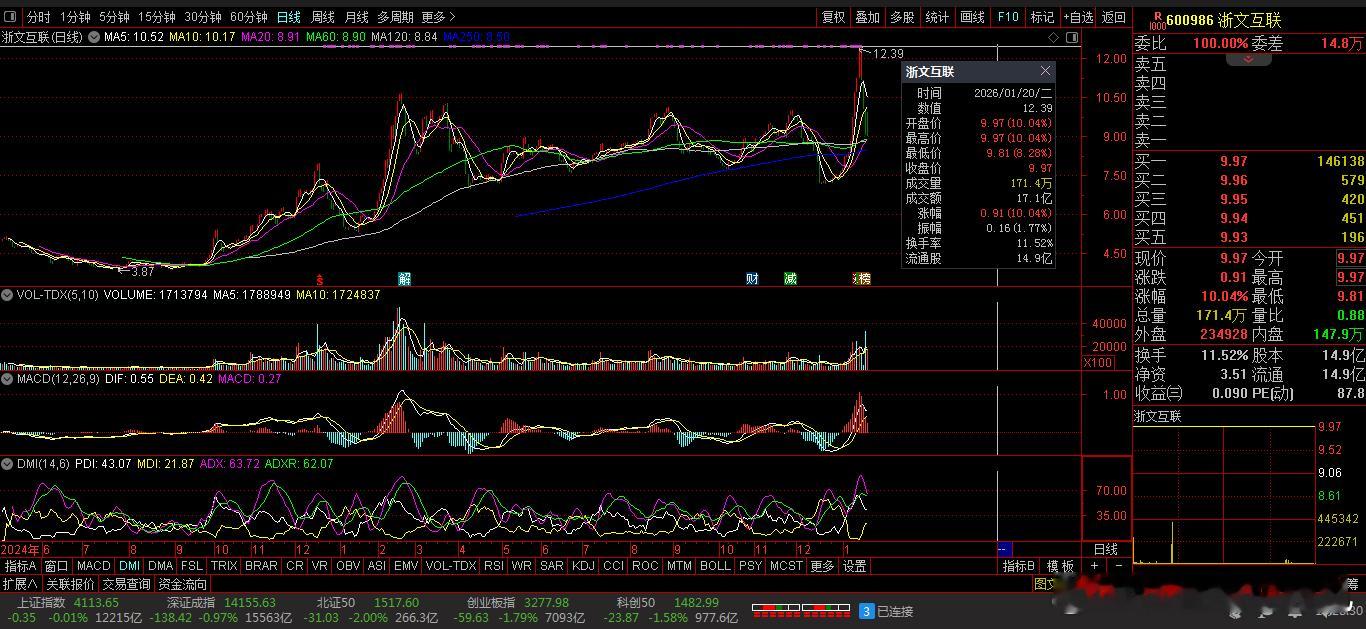Click the 解 event marker on the chart
Image resolution: width=1366 pixels, height=629 pixels.
point(404,278)
